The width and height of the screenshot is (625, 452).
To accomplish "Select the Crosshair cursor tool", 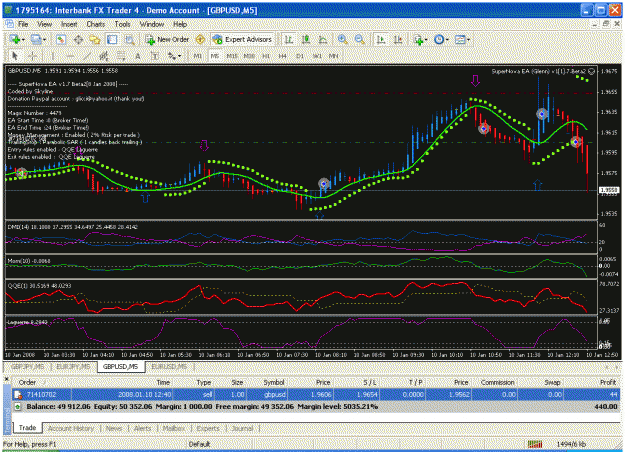I will point(33,56).
